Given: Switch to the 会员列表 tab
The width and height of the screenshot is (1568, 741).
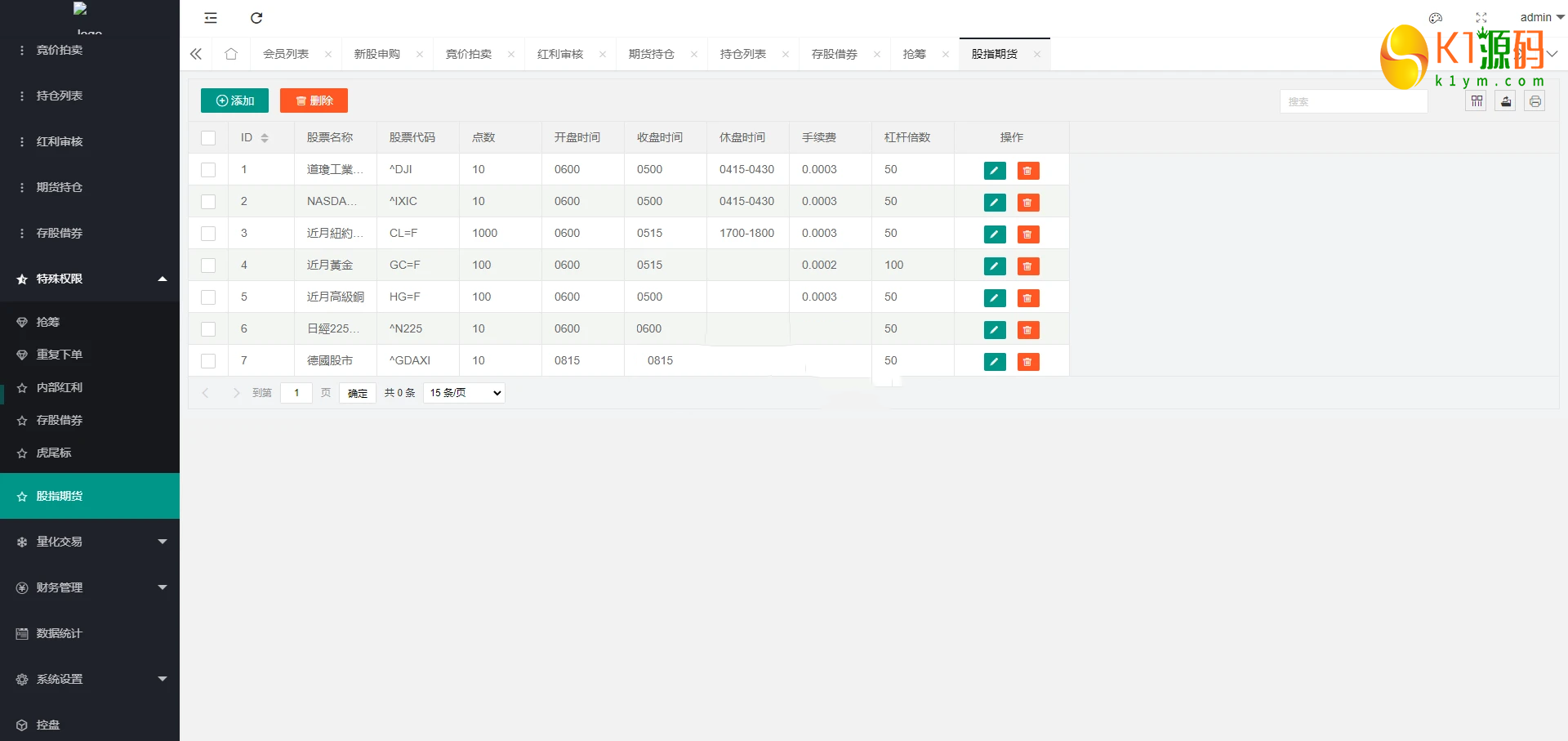Looking at the screenshot, I should [286, 54].
